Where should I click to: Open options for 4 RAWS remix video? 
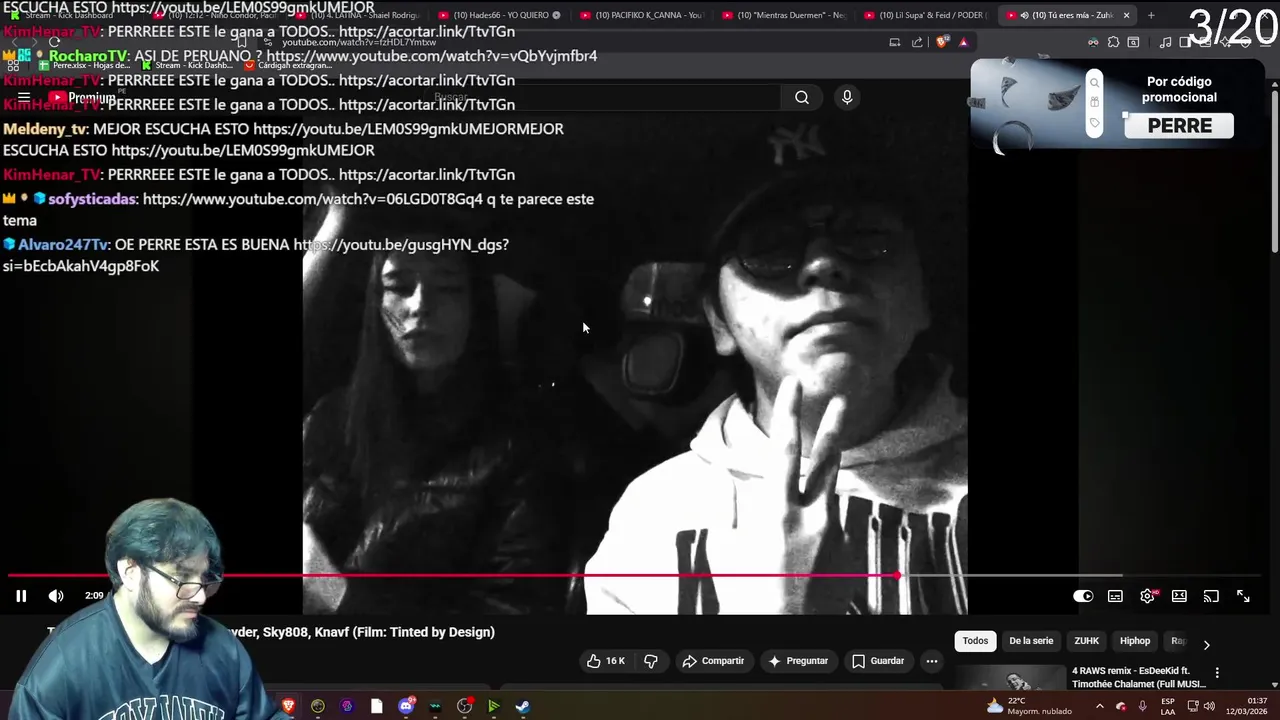pos(1217,673)
